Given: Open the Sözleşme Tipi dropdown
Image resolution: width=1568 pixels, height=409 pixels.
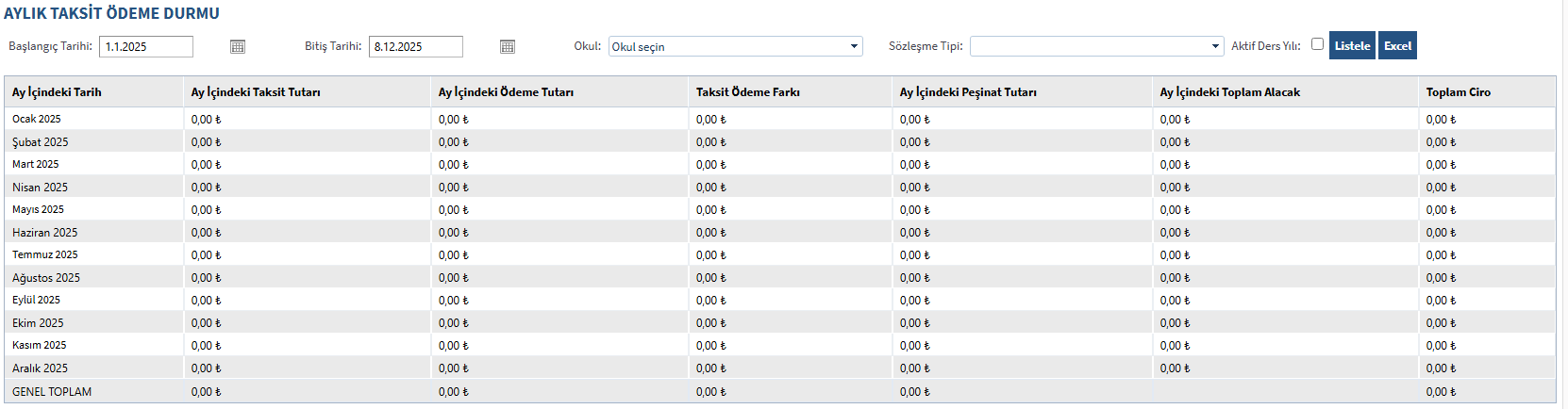Looking at the screenshot, I should pos(1096,46).
